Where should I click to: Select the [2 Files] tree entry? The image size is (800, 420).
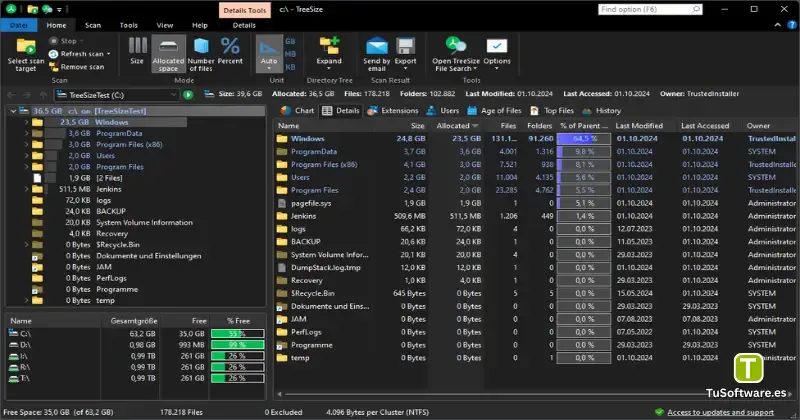pyautogui.click(x=109, y=178)
